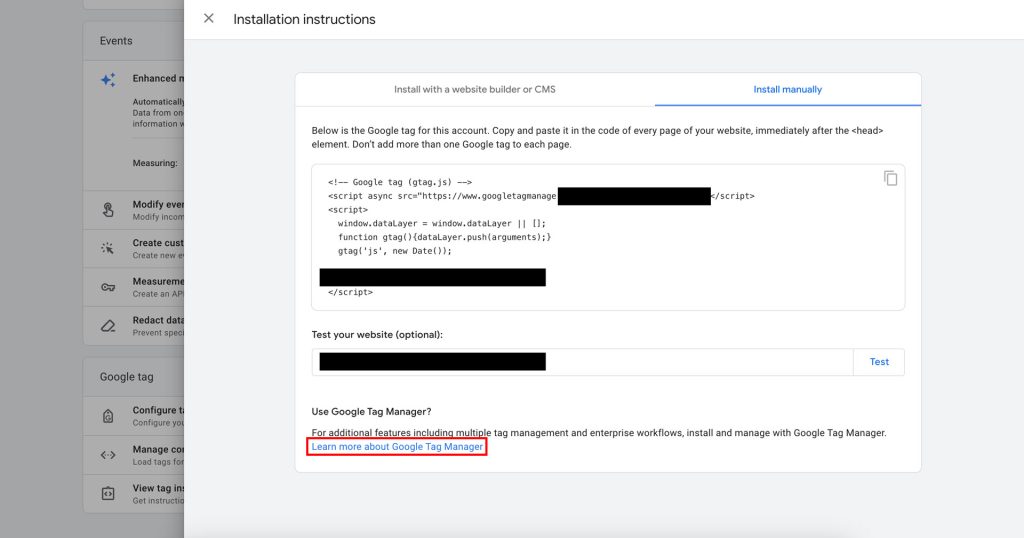Click the Modify events touch icon
Image resolution: width=1024 pixels, height=538 pixels.
click(x=108, y=210)
